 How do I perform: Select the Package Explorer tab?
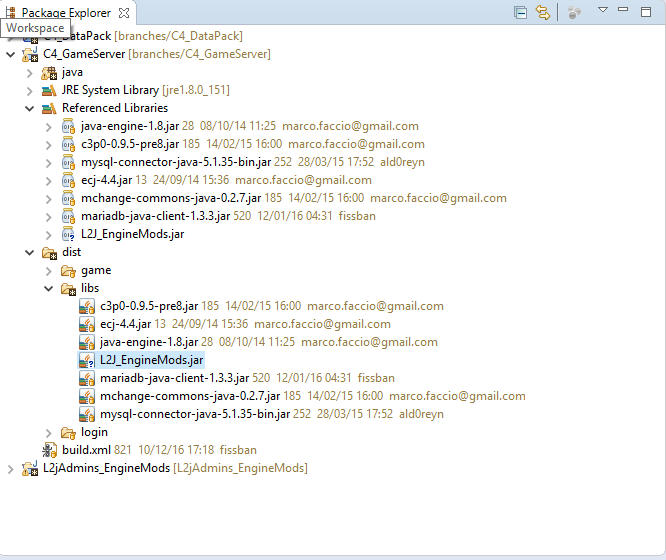(66, 13)
